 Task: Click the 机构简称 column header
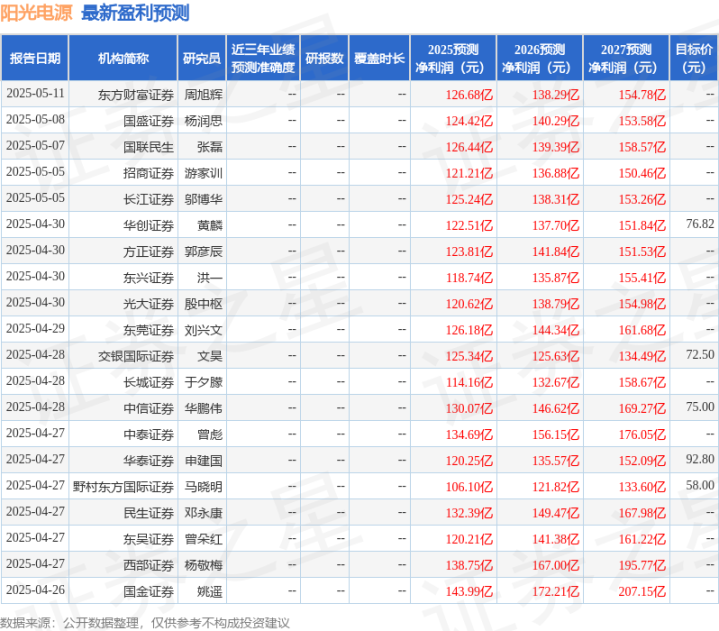coord(123,58)
